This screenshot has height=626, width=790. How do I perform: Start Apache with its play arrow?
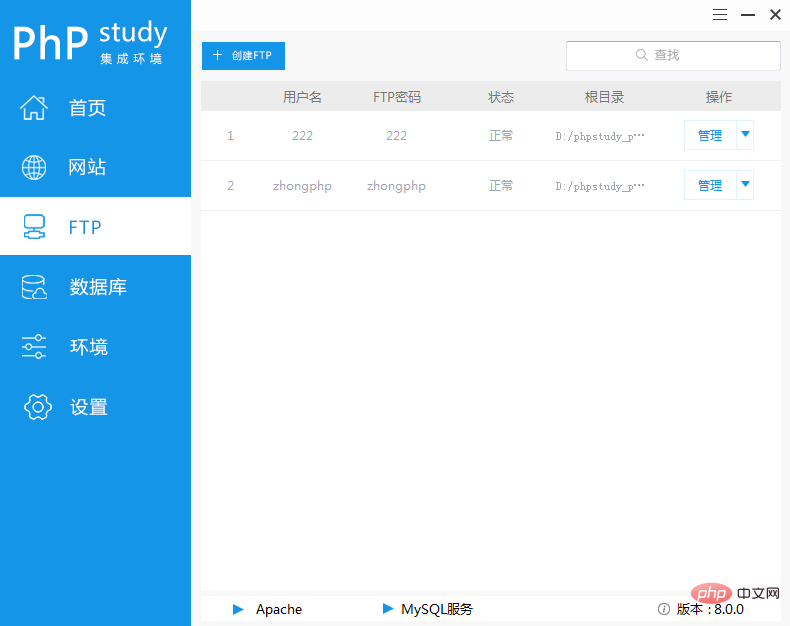coord(238,609)
